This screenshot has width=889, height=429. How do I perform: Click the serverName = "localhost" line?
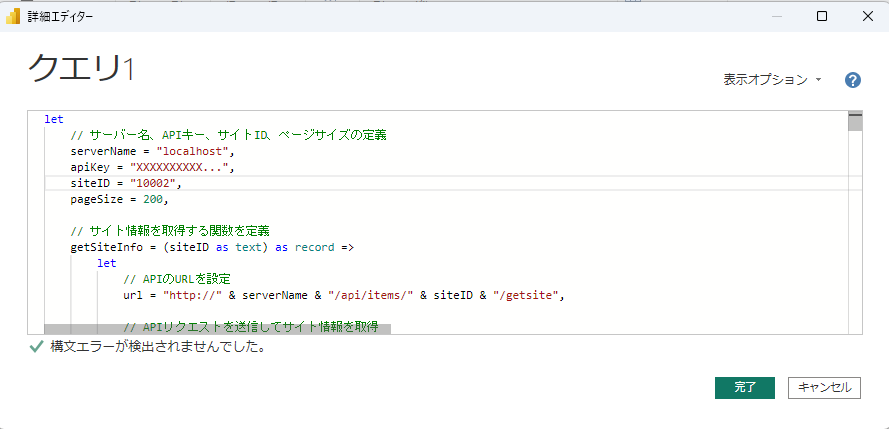pyautogui.click(x=153, y=152)
